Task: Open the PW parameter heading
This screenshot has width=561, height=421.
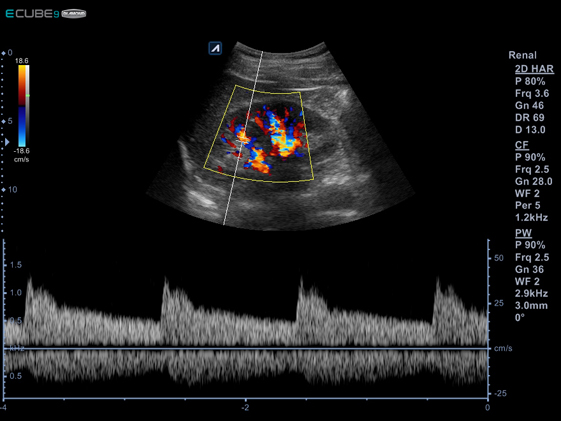Action: pos(523,233)
